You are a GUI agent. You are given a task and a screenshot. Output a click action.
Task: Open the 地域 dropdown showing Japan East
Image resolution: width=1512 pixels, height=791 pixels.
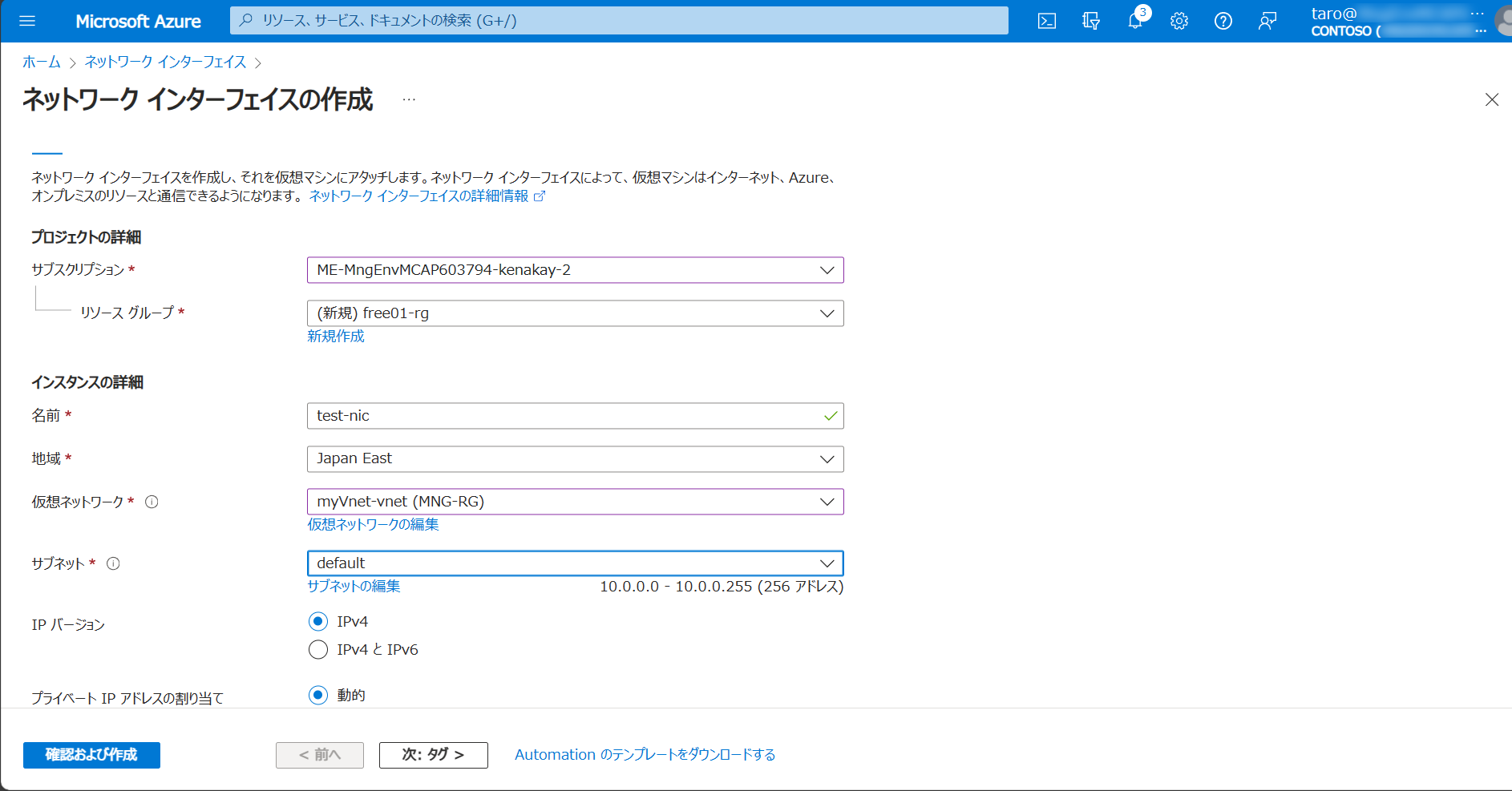click(x=576, y=459)
